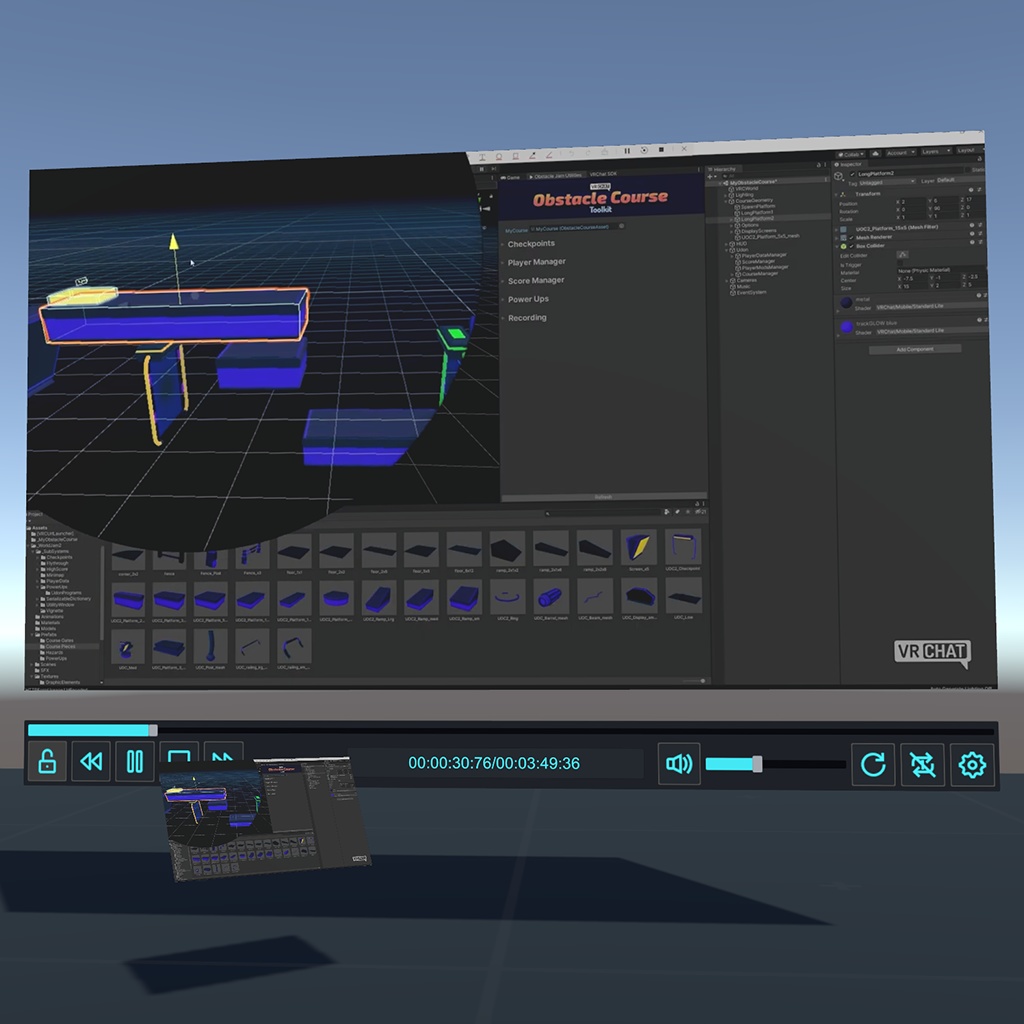Open the Obstacle Jam Utilities tab
1024x1024 pixels.
point(556,174)
